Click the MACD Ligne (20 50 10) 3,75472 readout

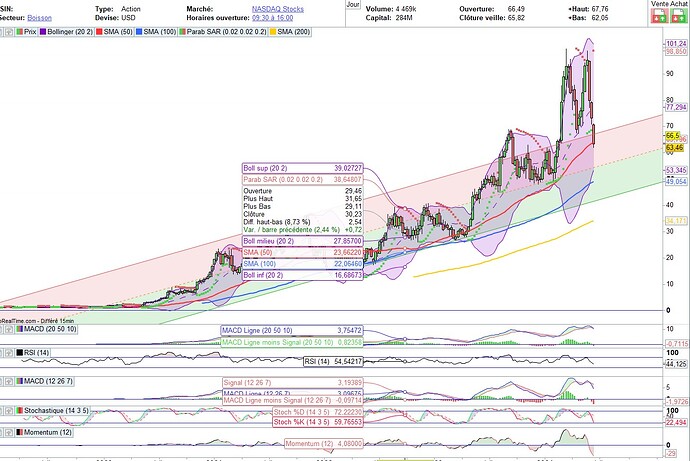point(292,331)
